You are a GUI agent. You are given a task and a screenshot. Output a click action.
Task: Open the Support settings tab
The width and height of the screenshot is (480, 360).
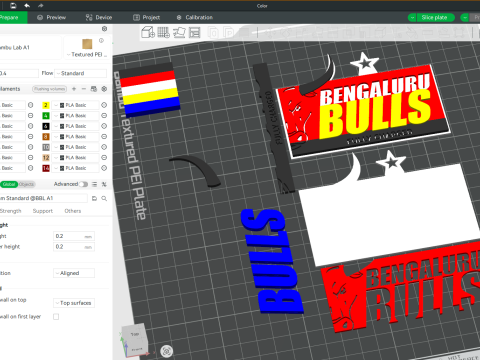tap(43, 211)
